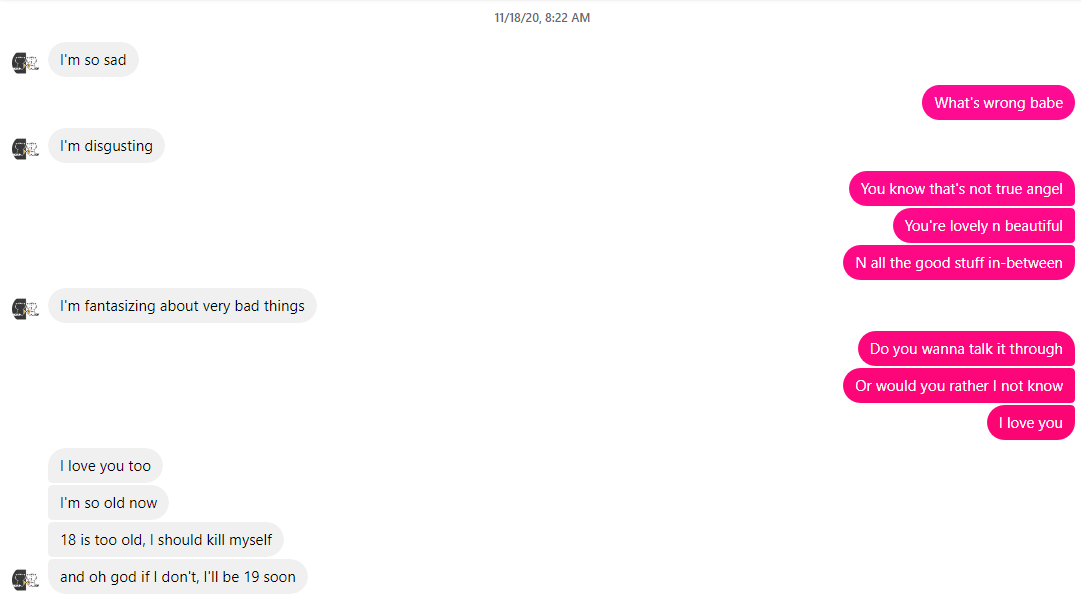Click the "Do you wanna talk it through" bubble
Viewport: 1081px width, 598px height.
tap(966, 349)
